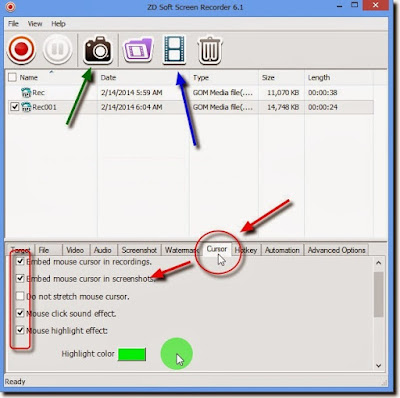Switch to the Video tab
This screenshot has height=398, width=400.
point(75,250)
